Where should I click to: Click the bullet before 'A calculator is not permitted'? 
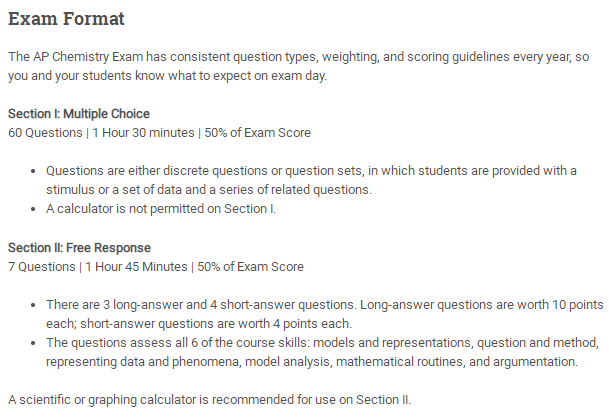point(33,209)
